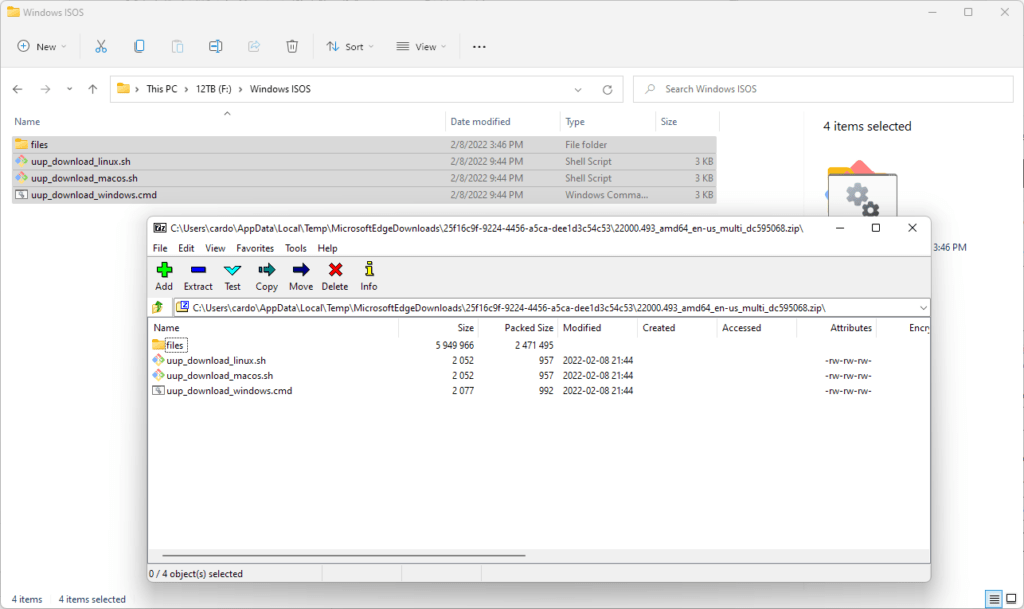Click the Packed Size column header

(529, 328)
